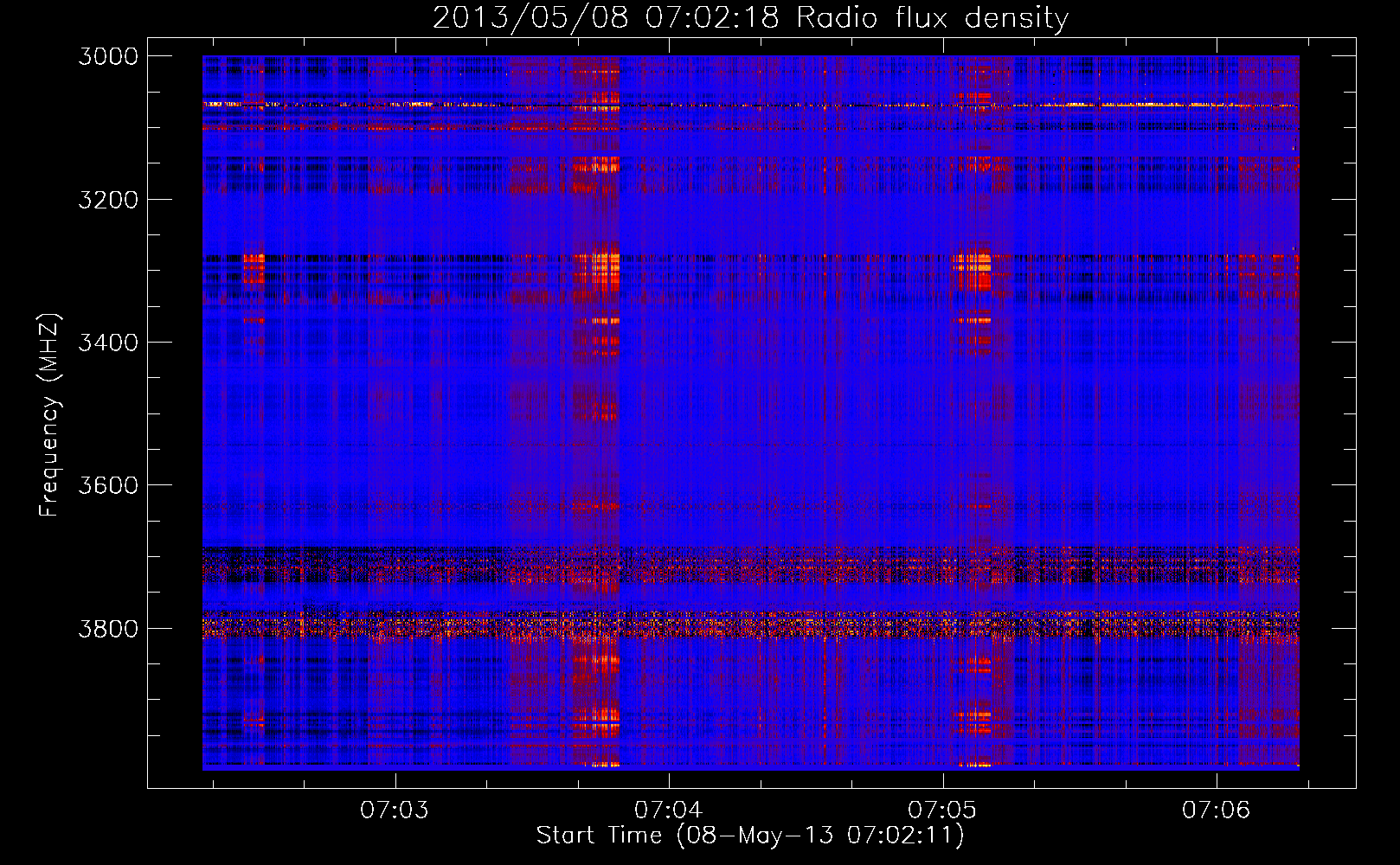Click the 07:03 time axis label
The height and width of the screenshot is (865, 1400).
point(395,811)
